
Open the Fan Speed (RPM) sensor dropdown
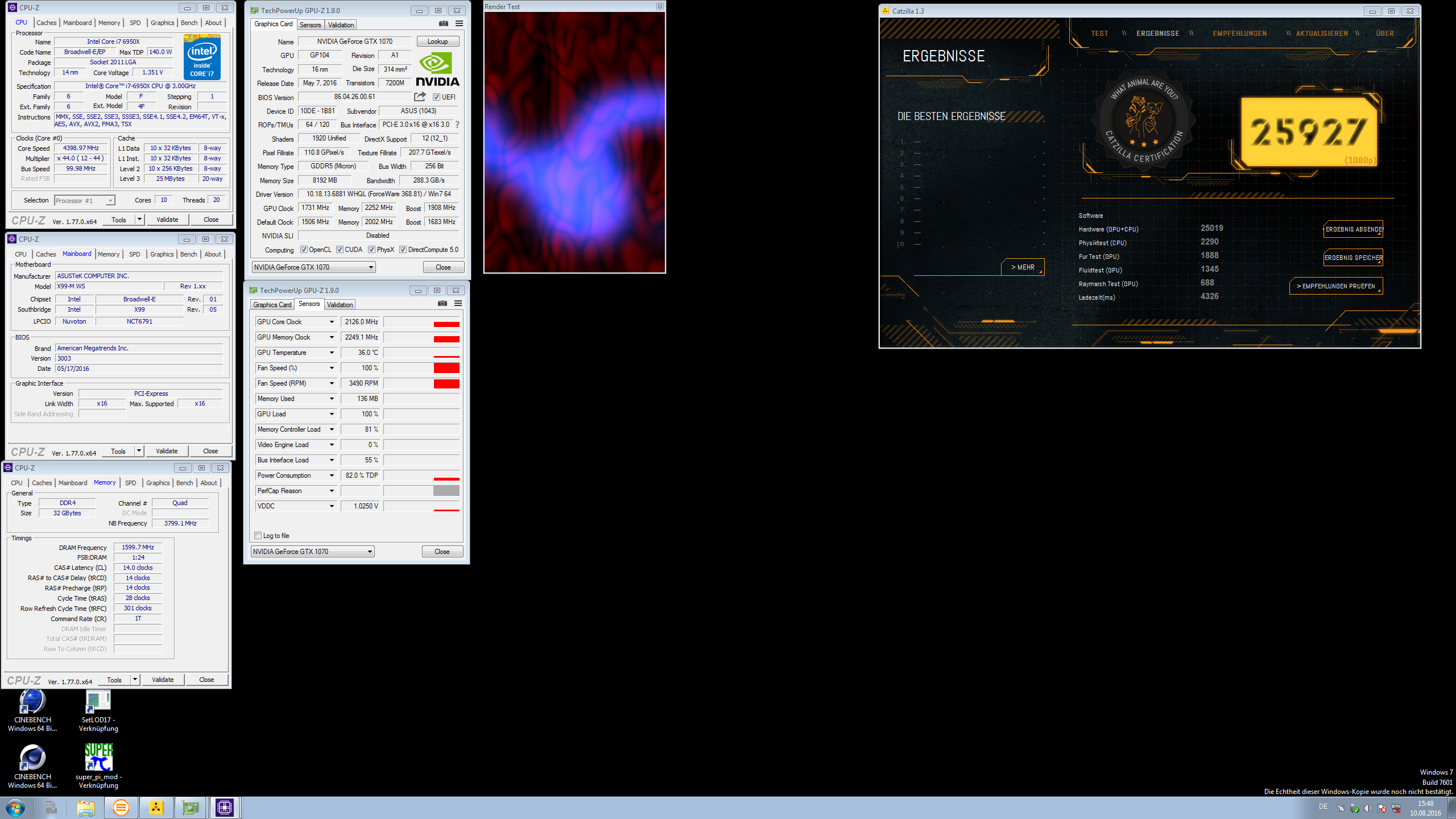point(332,383)
